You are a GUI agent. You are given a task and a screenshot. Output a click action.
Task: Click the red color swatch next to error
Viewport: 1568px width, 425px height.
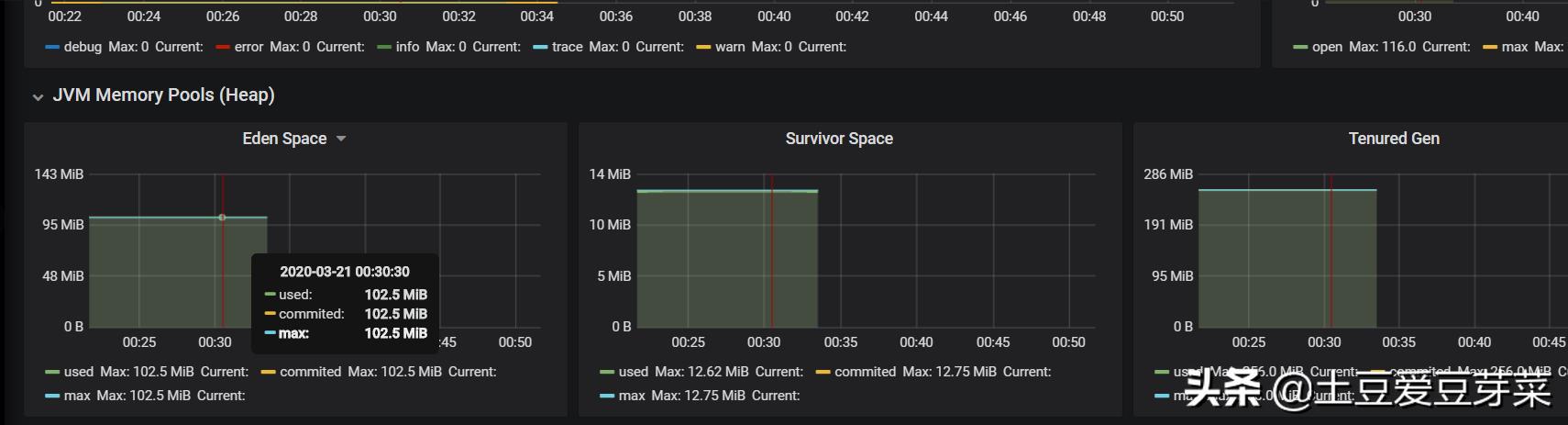click(223, 47)
